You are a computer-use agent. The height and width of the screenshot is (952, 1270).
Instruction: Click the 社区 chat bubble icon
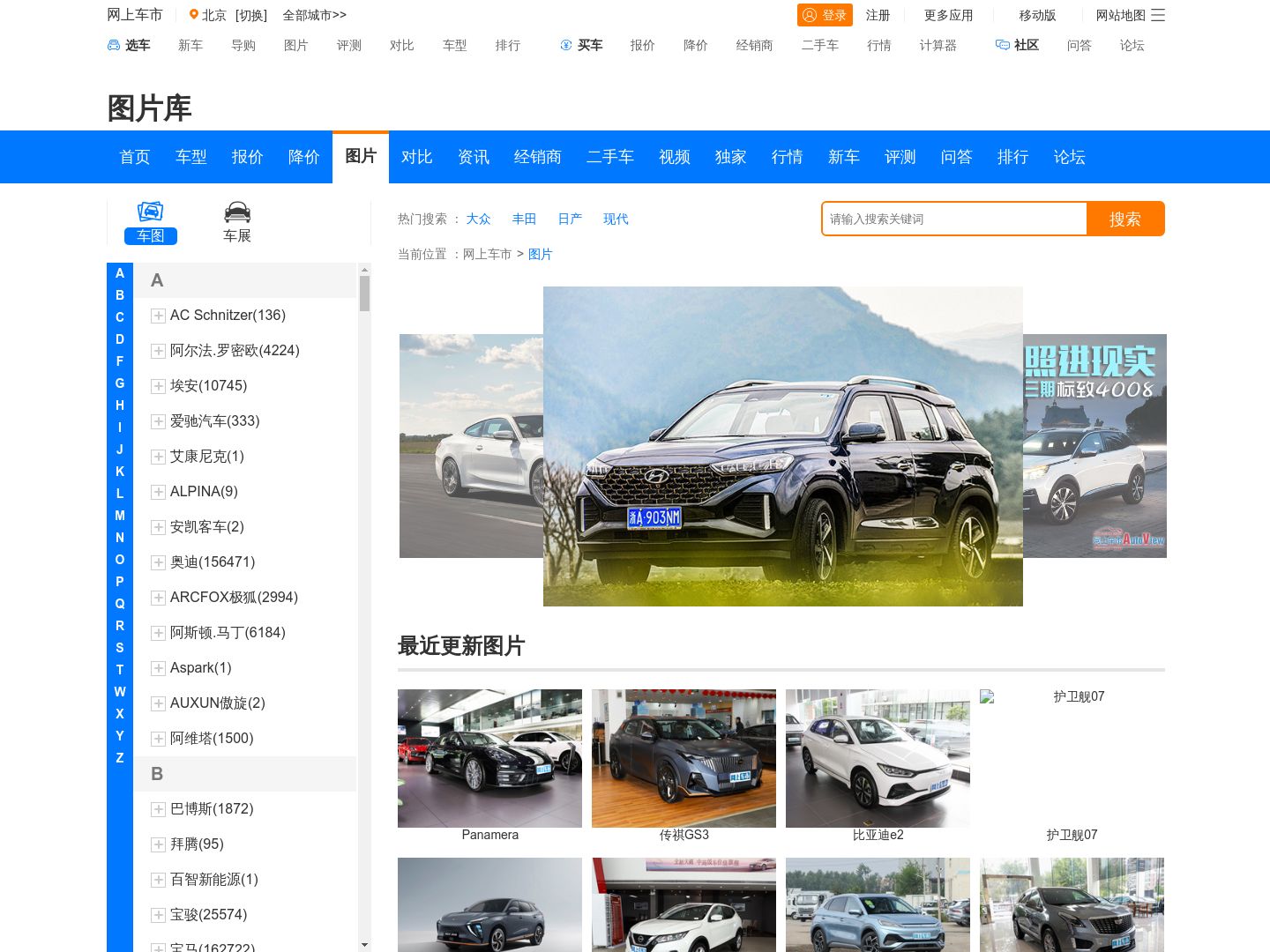click(x=1003, y=45)
